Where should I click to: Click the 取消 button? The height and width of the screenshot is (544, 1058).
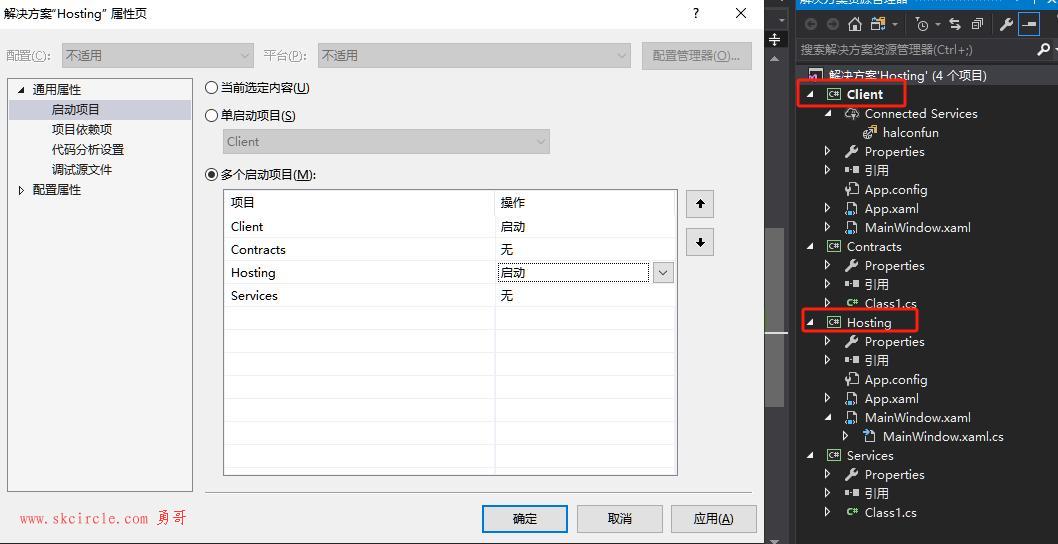619,519
